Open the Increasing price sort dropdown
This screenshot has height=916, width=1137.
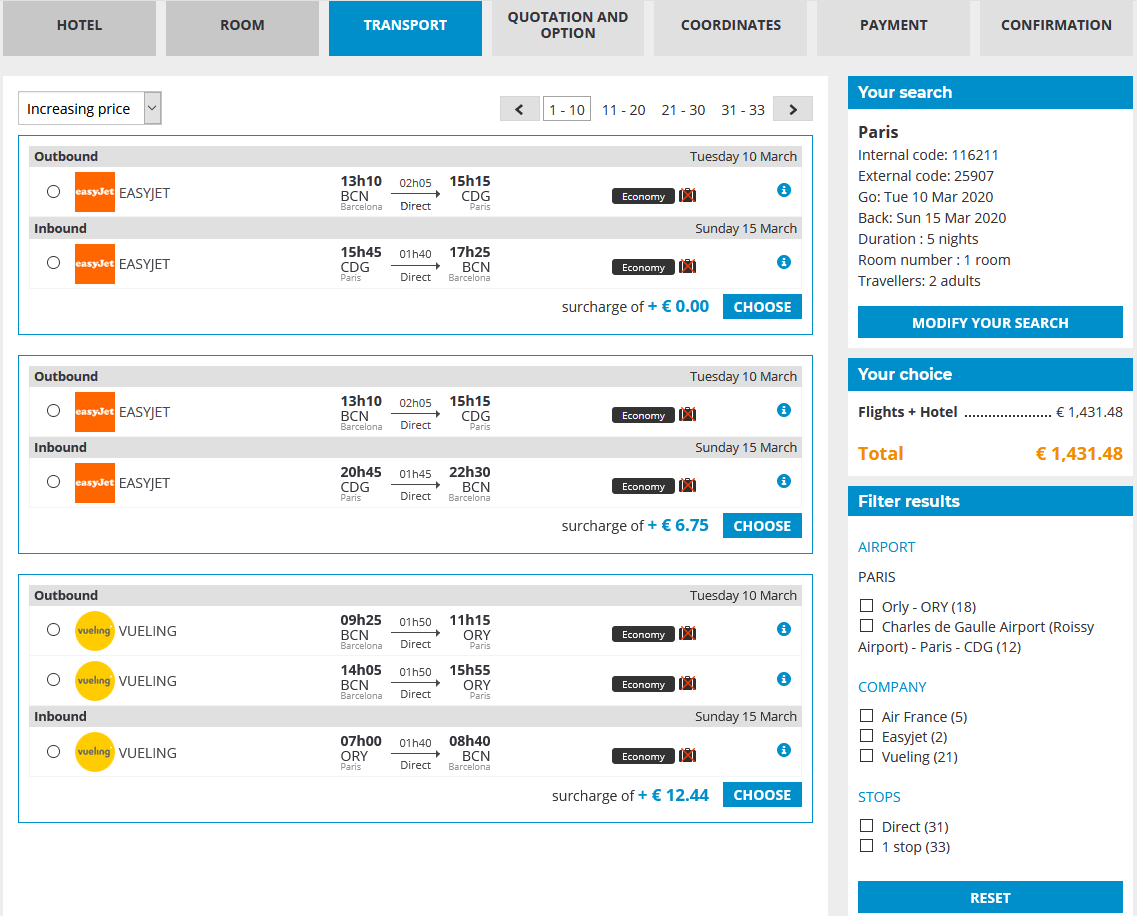click(90, 108)
